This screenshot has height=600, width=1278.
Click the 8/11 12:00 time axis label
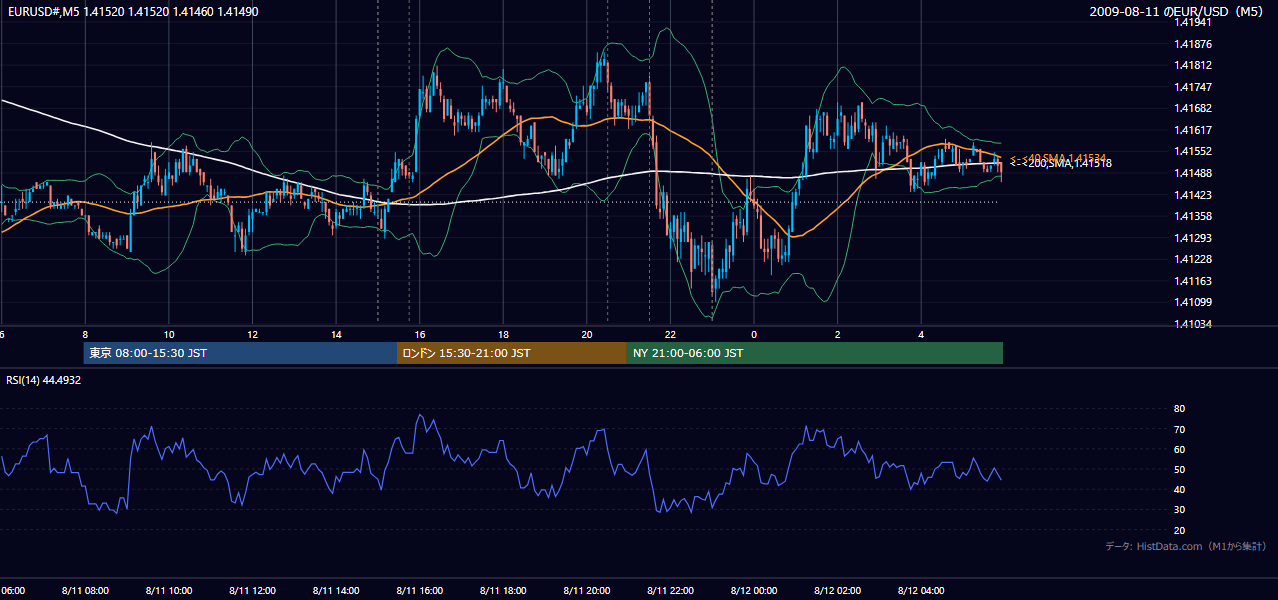pyautogui.click(x=252, y=591)
